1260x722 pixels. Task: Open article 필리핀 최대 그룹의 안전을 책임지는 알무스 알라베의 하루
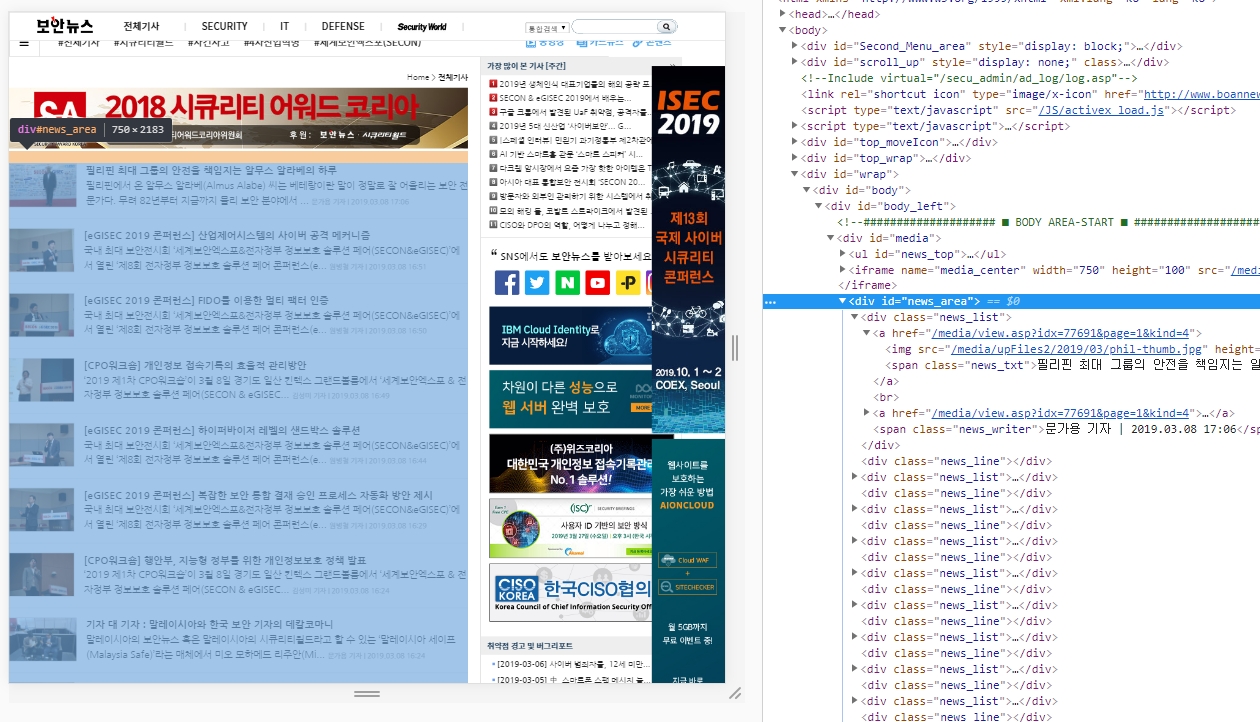[x=210, y=170]
